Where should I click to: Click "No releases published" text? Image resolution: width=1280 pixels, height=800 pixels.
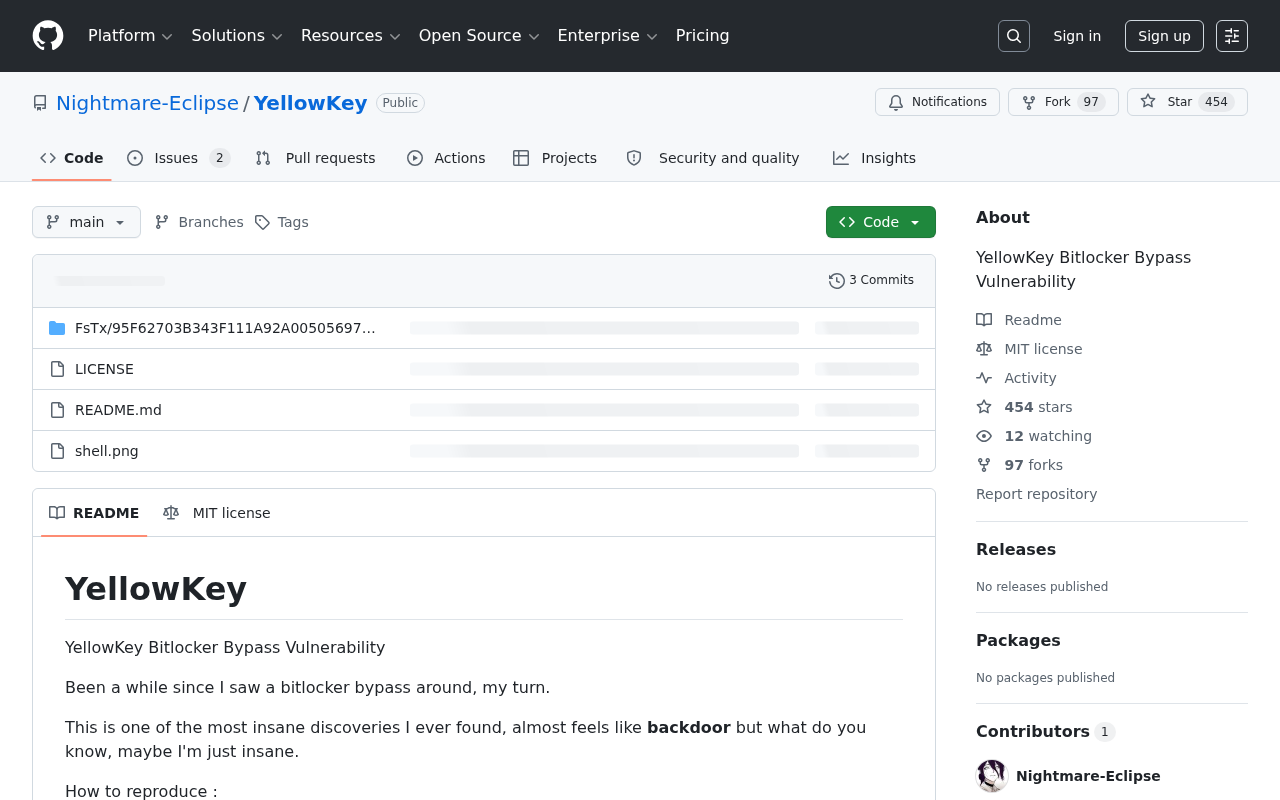coord(1042,587)
